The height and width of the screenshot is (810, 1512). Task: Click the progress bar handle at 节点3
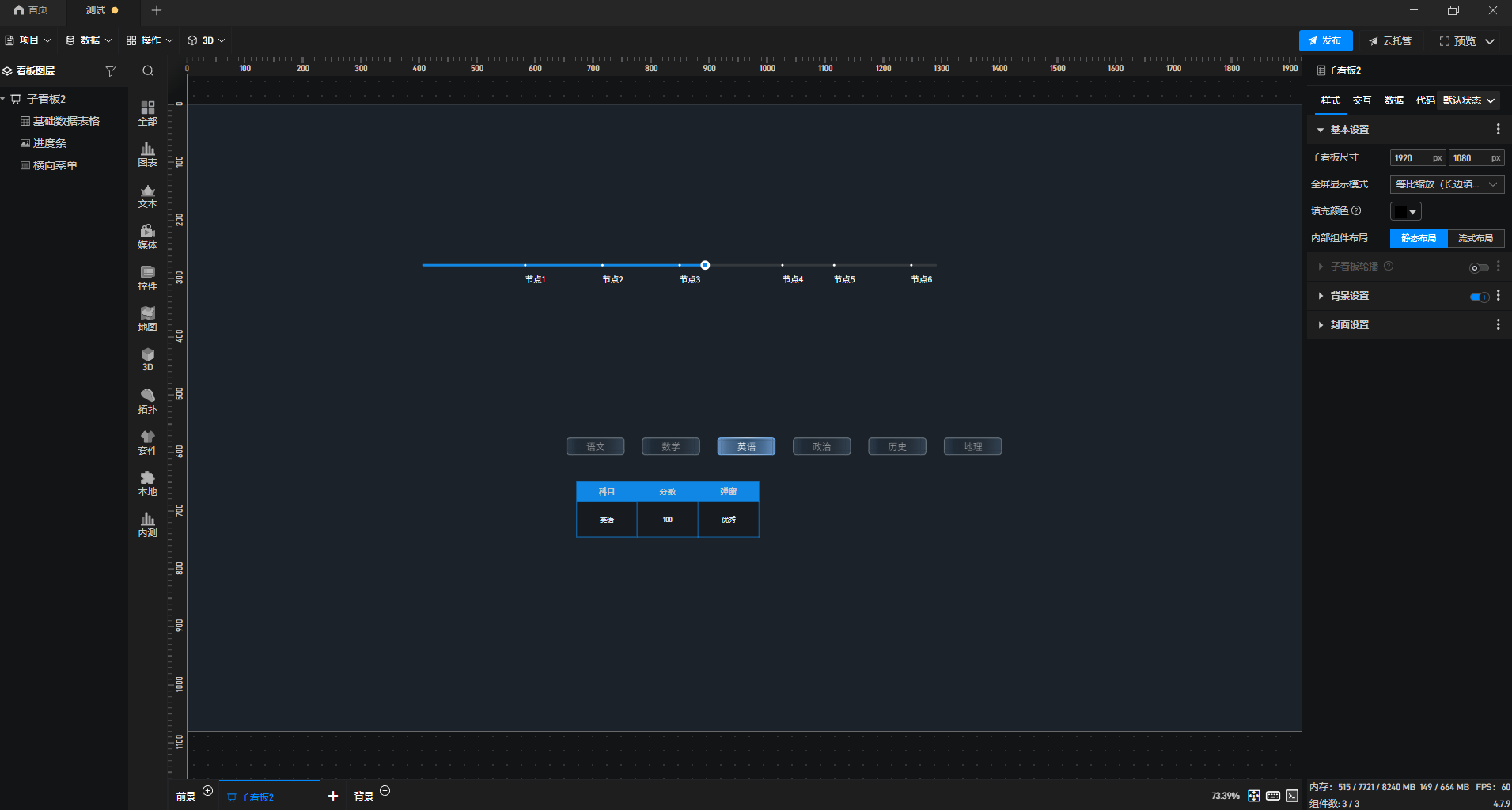pos(705,265)
